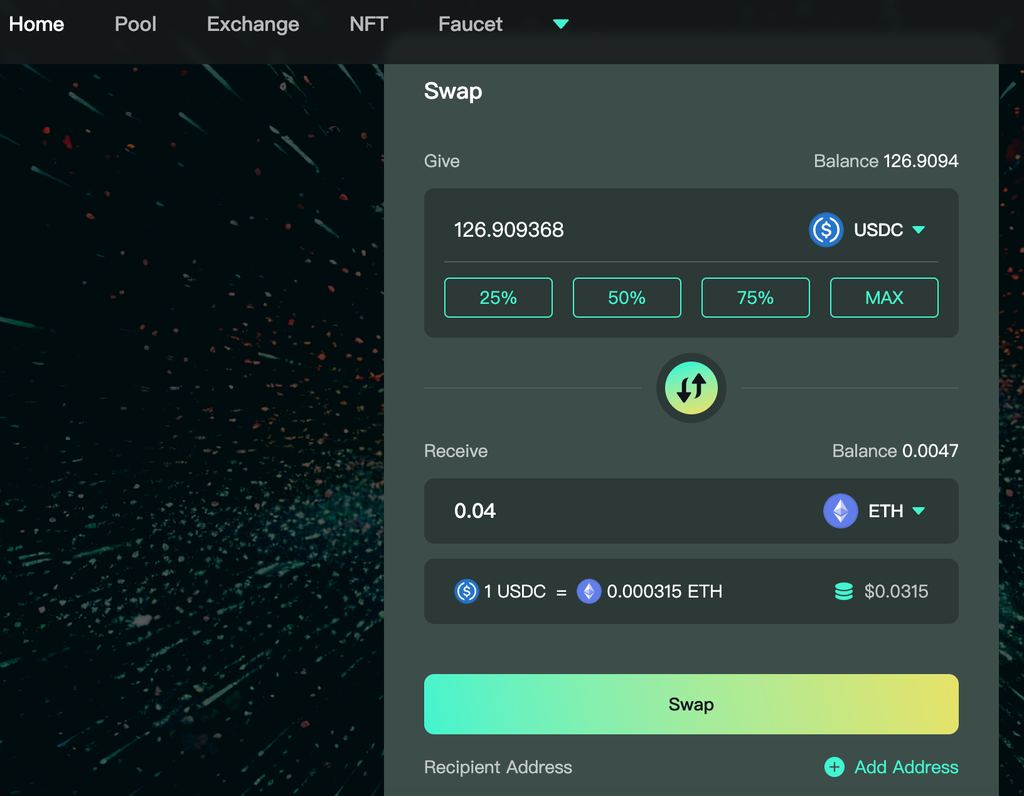Viewport: 1024px width, 796px height.
Task: Click the small ETH icon in rate row
Action: pyautogui.click(x=589, y=591)
